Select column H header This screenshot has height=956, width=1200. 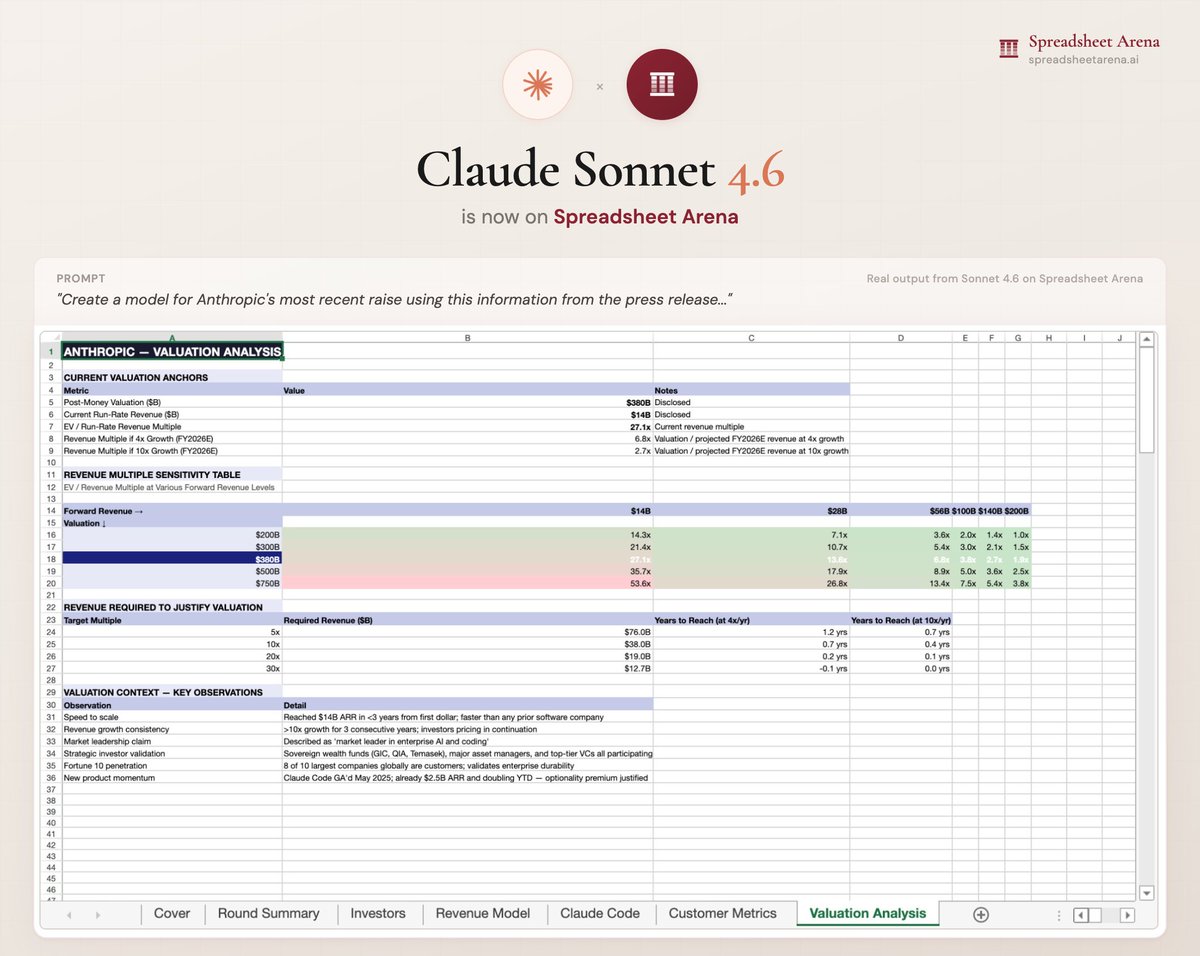point(1048,338)
